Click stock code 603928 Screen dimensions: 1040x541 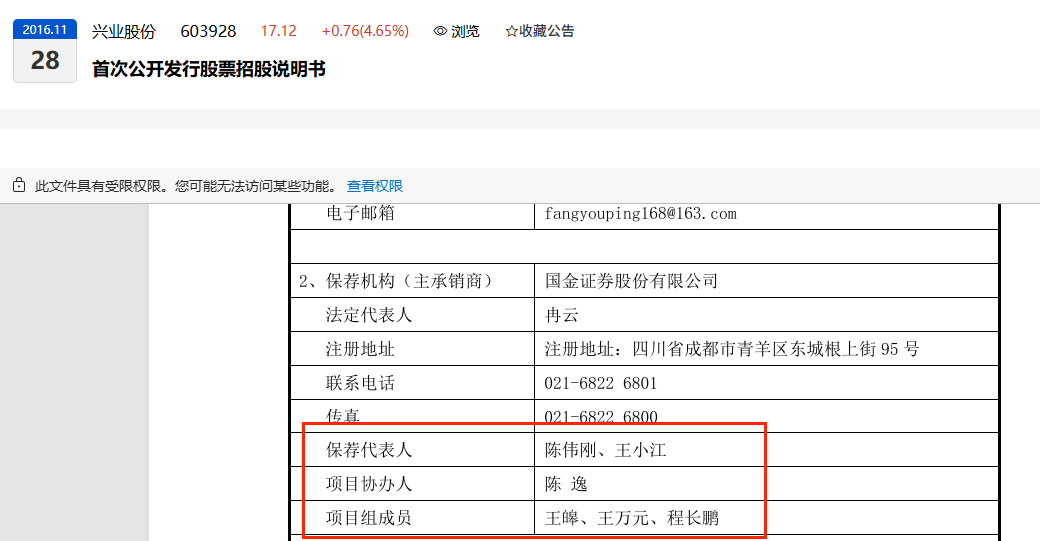[208, 31]
